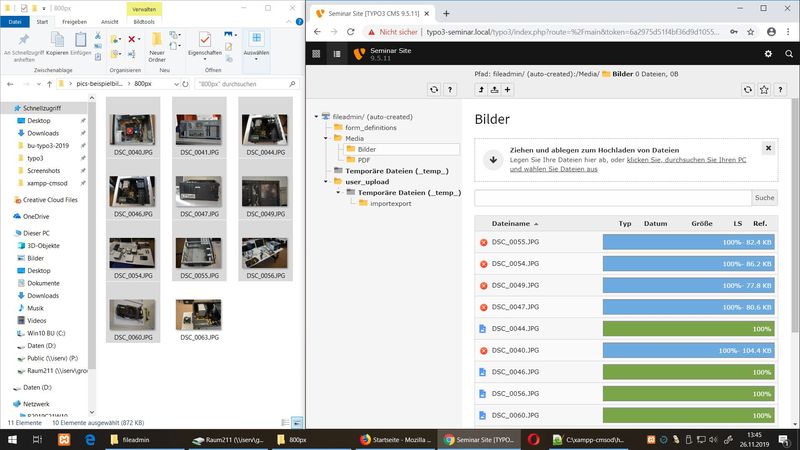800x450 pixels.
Task: Click the upload files icon above Bilder
Action: 496,89
